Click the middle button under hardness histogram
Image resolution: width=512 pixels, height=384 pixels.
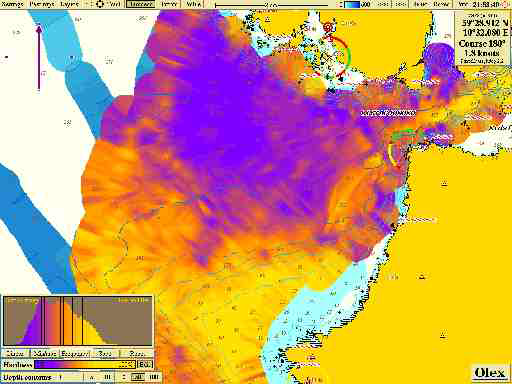coord(75,353)
